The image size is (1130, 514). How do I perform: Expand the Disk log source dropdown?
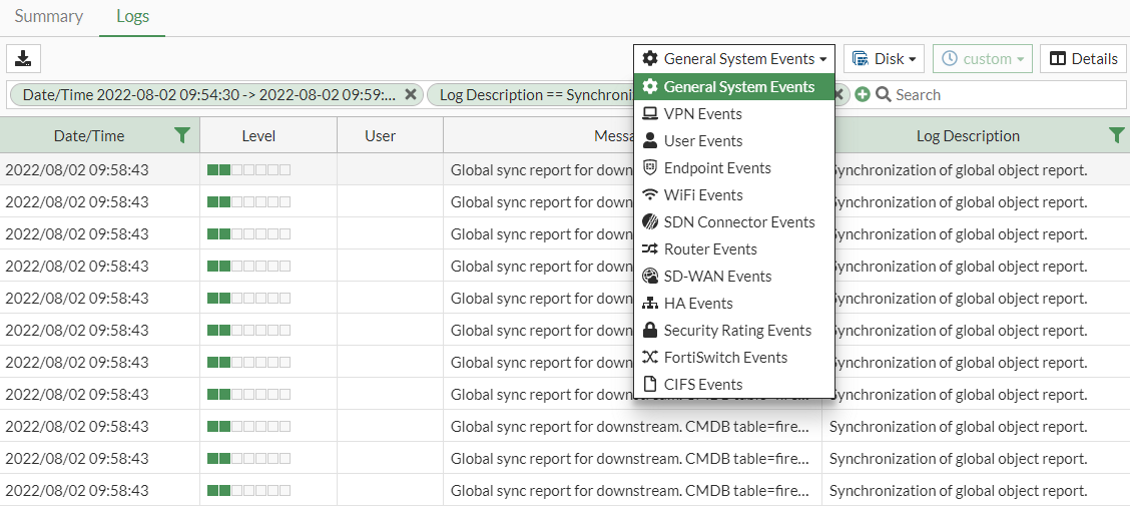pos(883,59)
